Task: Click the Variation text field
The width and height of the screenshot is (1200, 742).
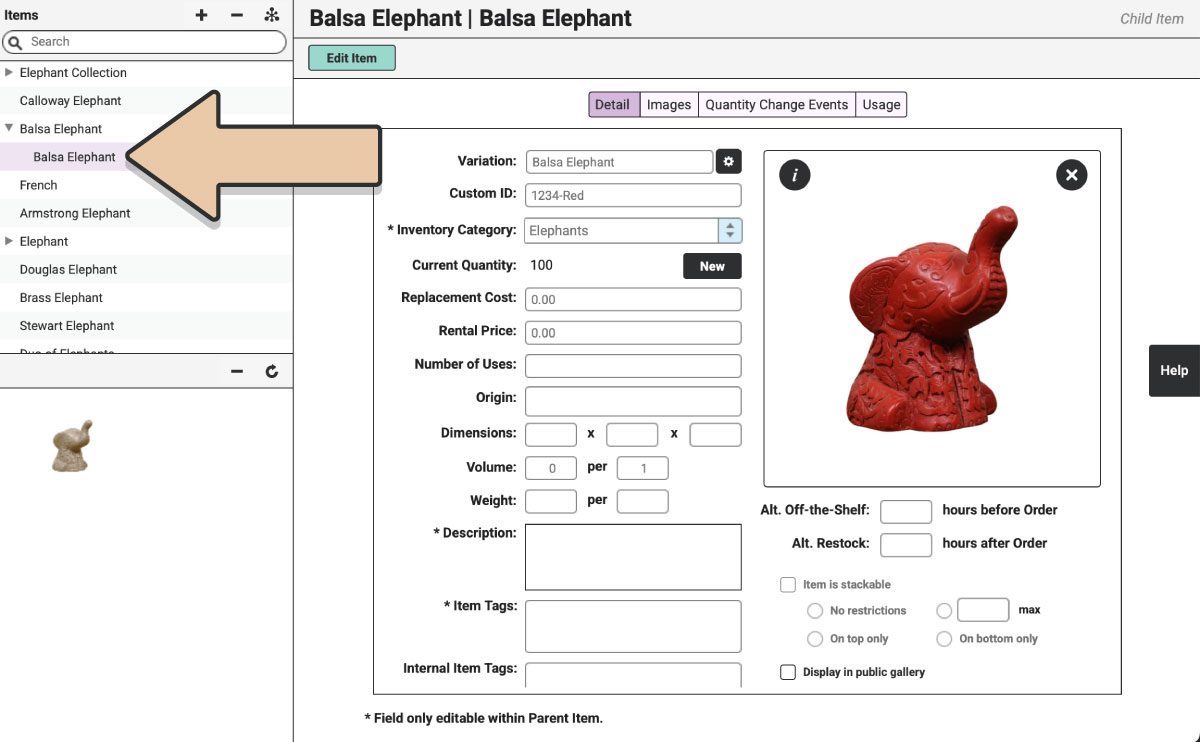Action: click(619, 162)
